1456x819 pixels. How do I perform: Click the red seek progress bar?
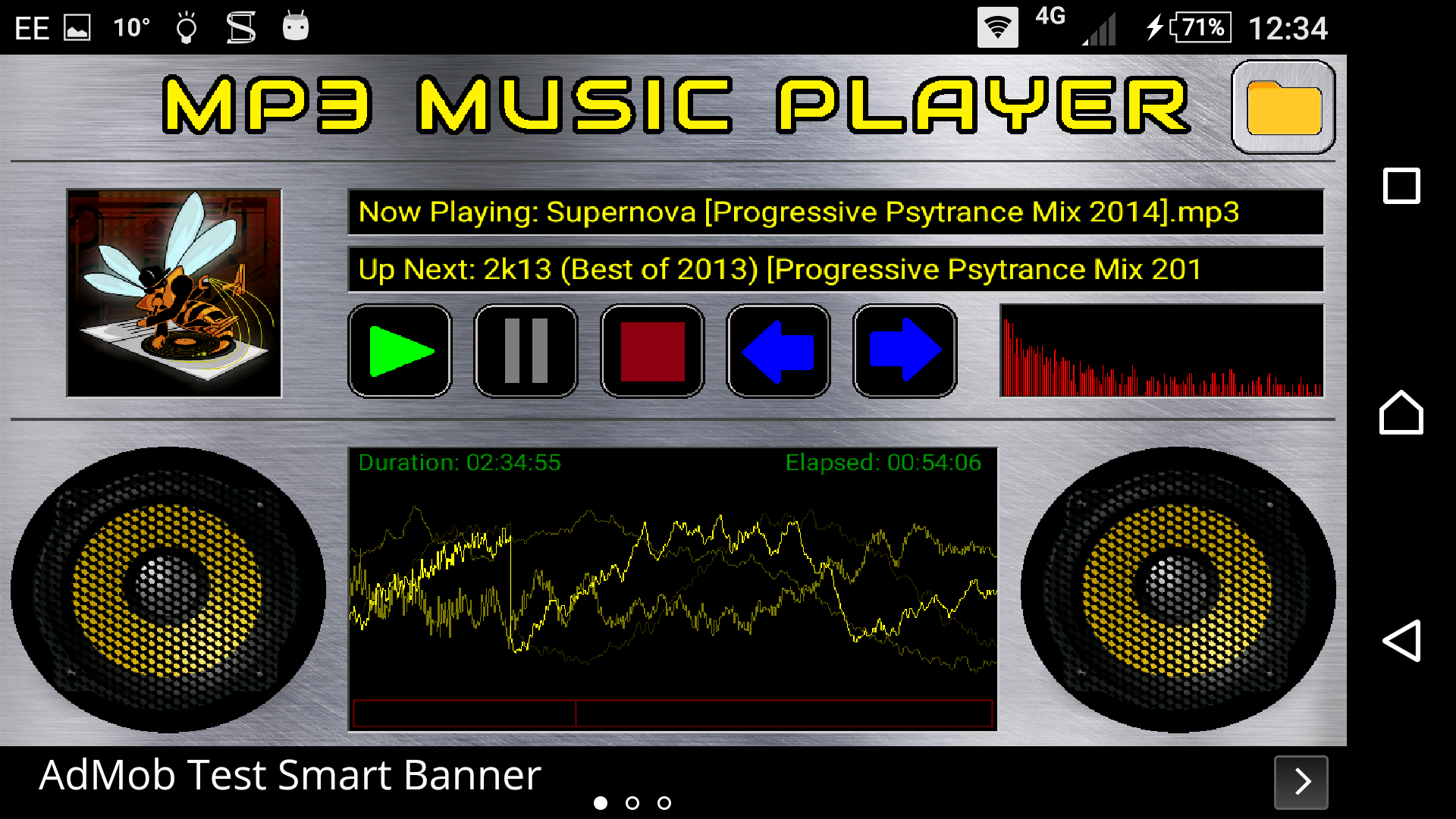tap(673, 712)
